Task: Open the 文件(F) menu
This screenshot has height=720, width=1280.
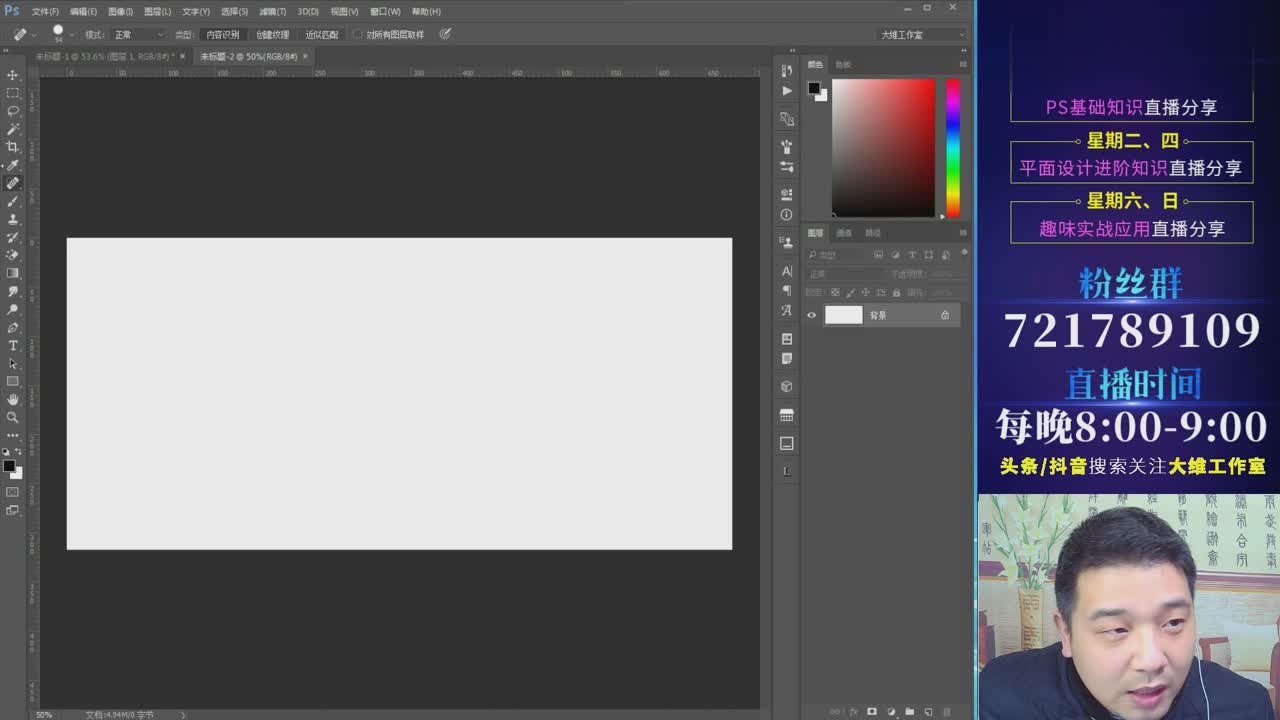Action: pos(45,11)
